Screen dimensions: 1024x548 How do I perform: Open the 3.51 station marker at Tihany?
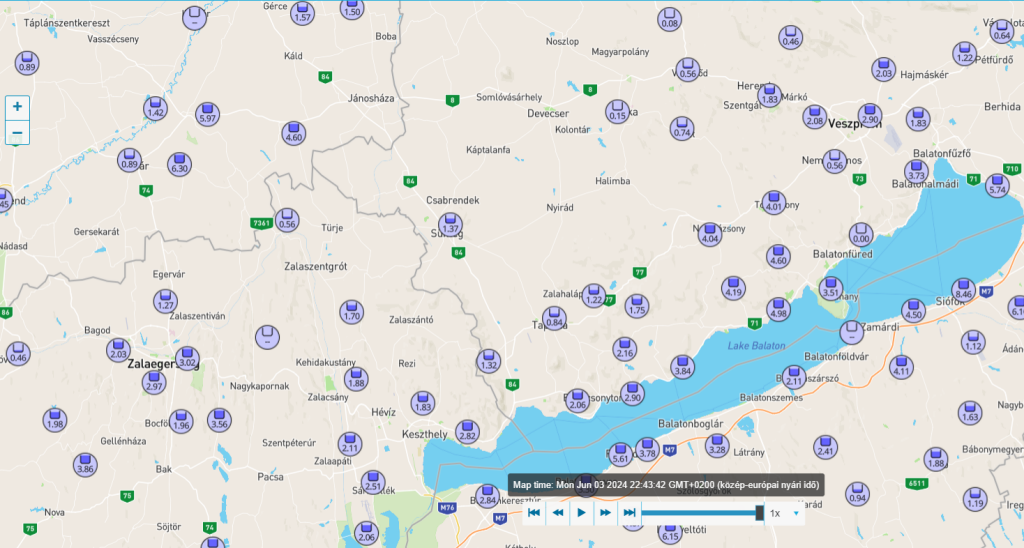tap(831, 289)
